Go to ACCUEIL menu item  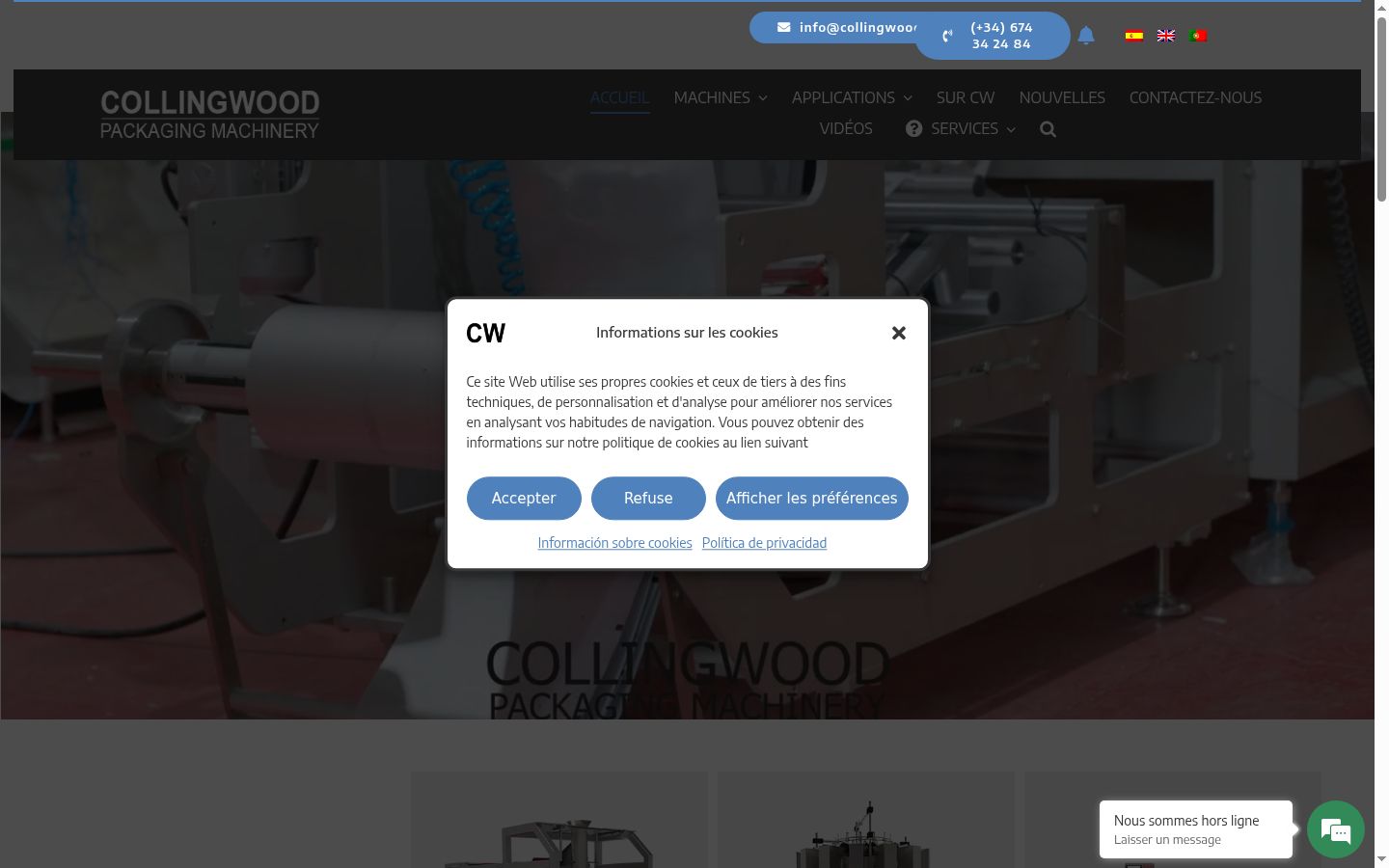click(619, 97)
